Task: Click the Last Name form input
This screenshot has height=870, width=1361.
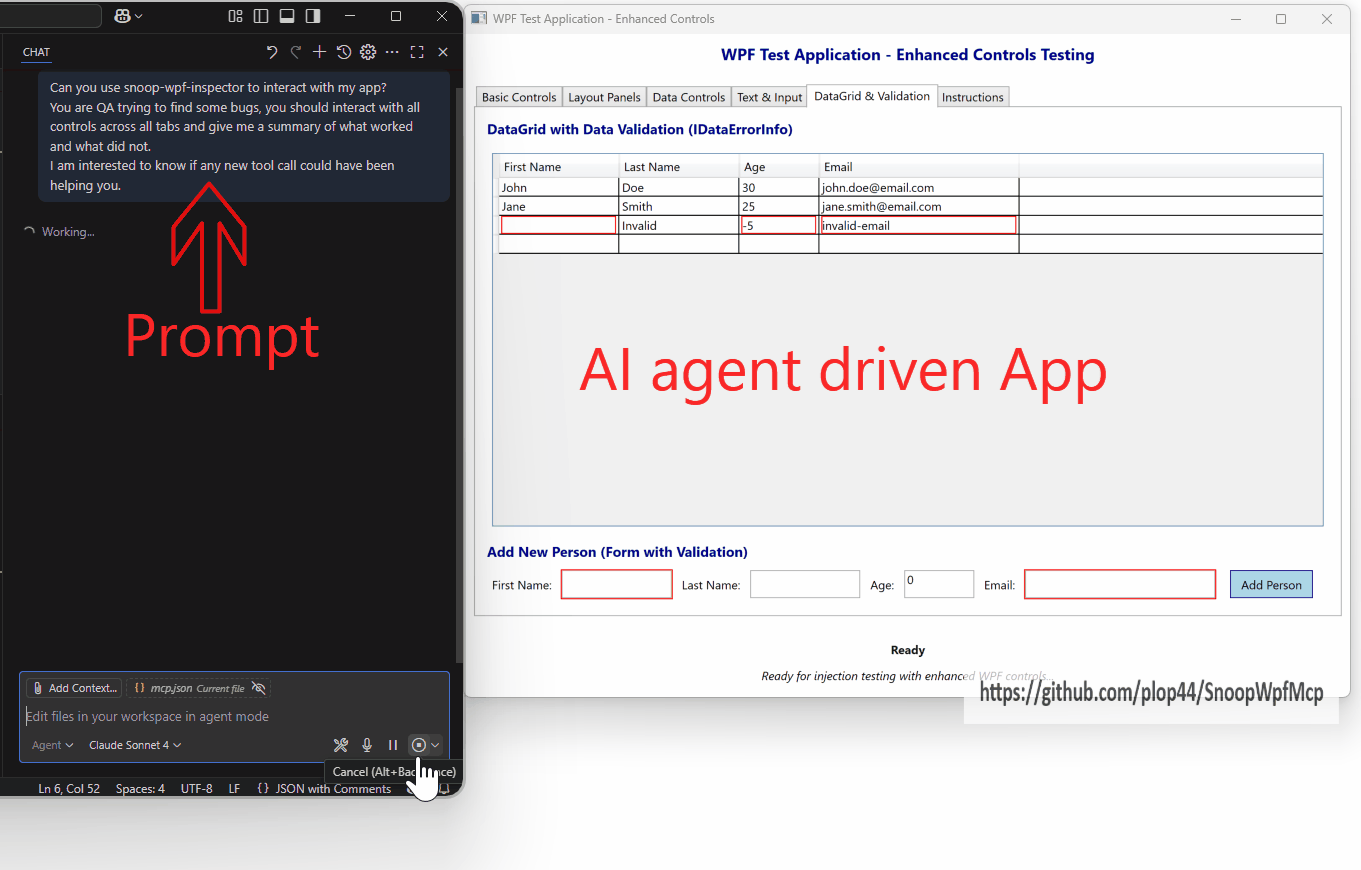Action: (805, 584)
